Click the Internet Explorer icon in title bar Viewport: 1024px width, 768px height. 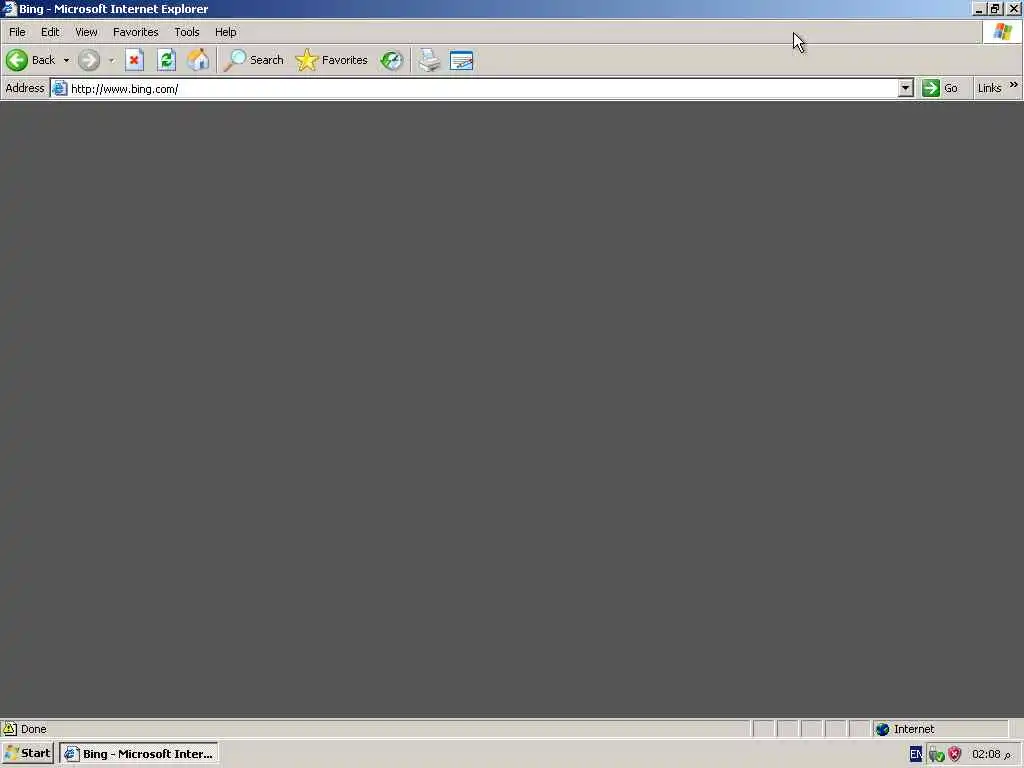pyautogui.click(x=9, y=8)
